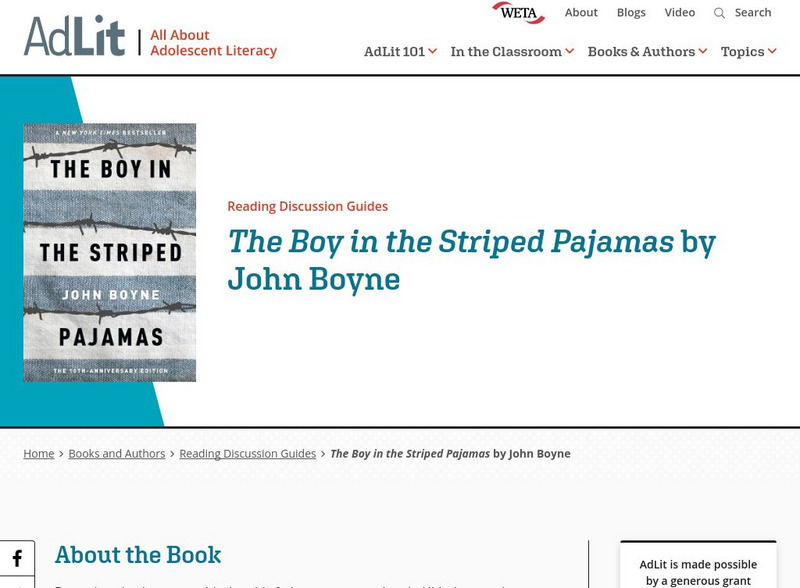Follow the Home breadcrumb link
Viewport: 800px width, 588px height.
(39, 454)
